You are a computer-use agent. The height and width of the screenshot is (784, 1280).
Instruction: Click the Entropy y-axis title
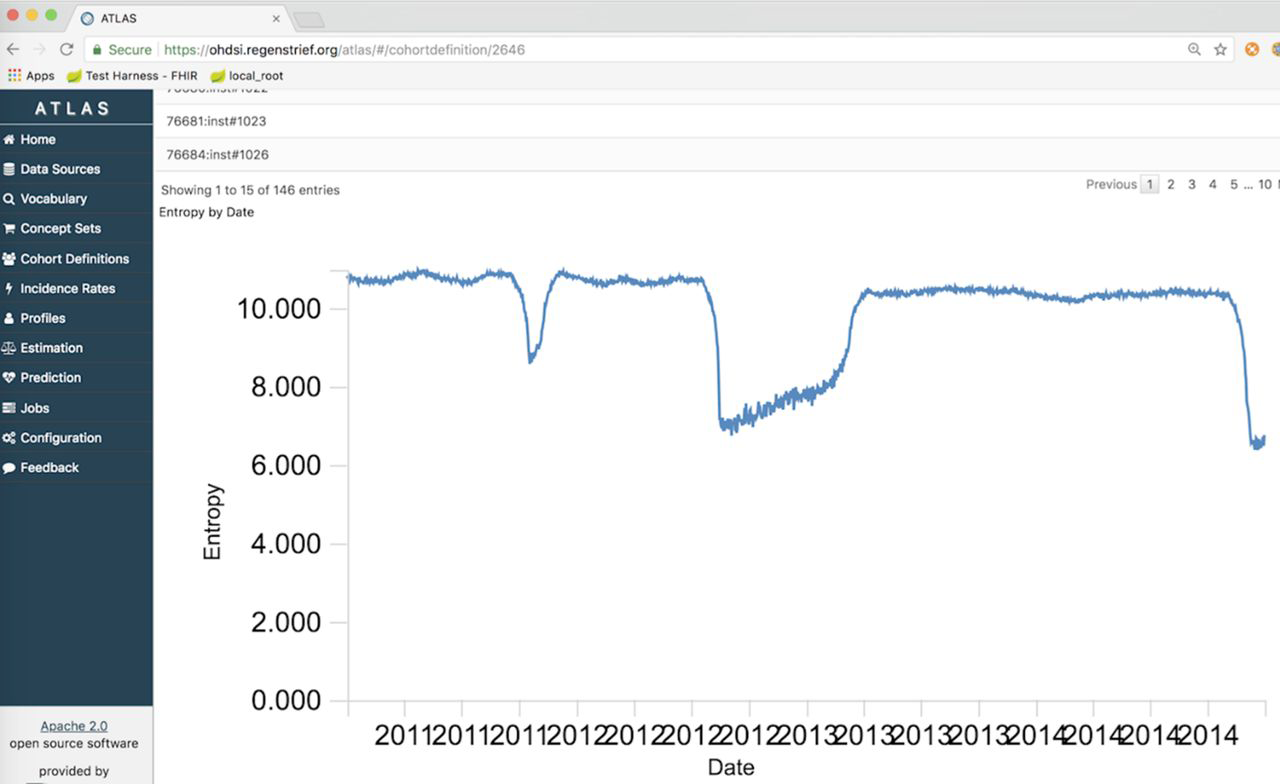(x=212, y=522)
